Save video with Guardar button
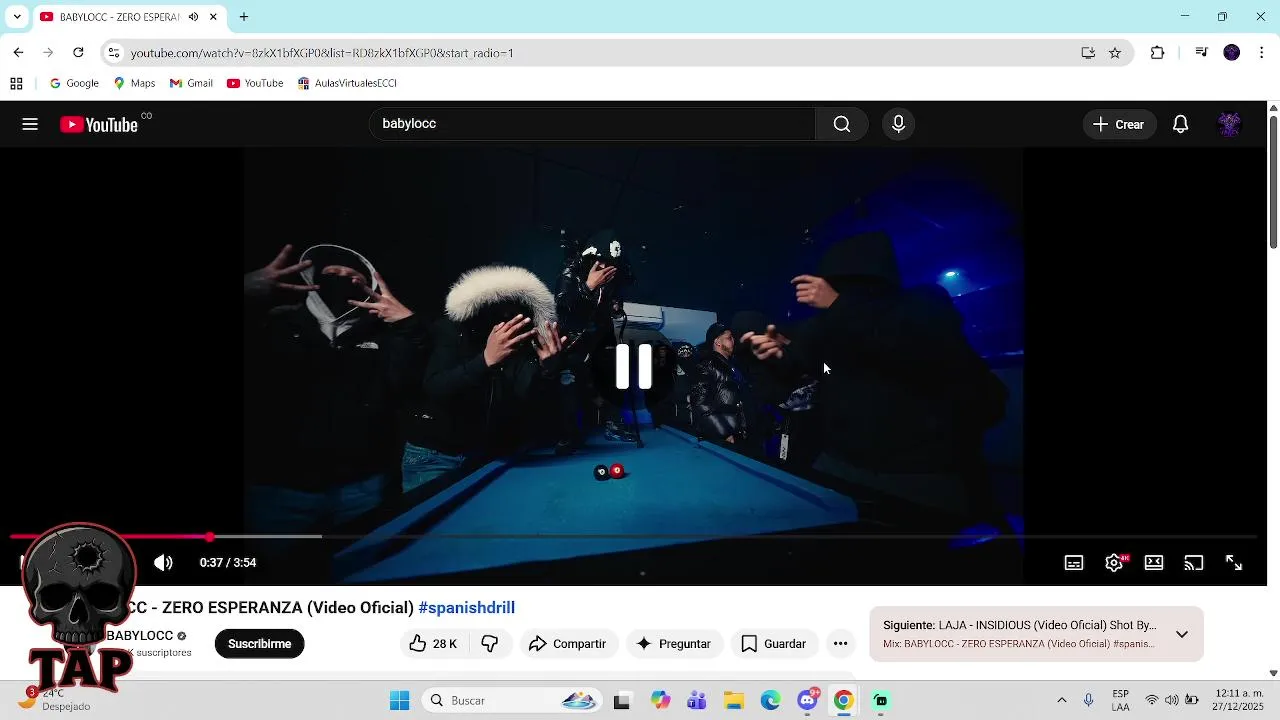Viewport: 1280px width, 720px height. point(773,644)
